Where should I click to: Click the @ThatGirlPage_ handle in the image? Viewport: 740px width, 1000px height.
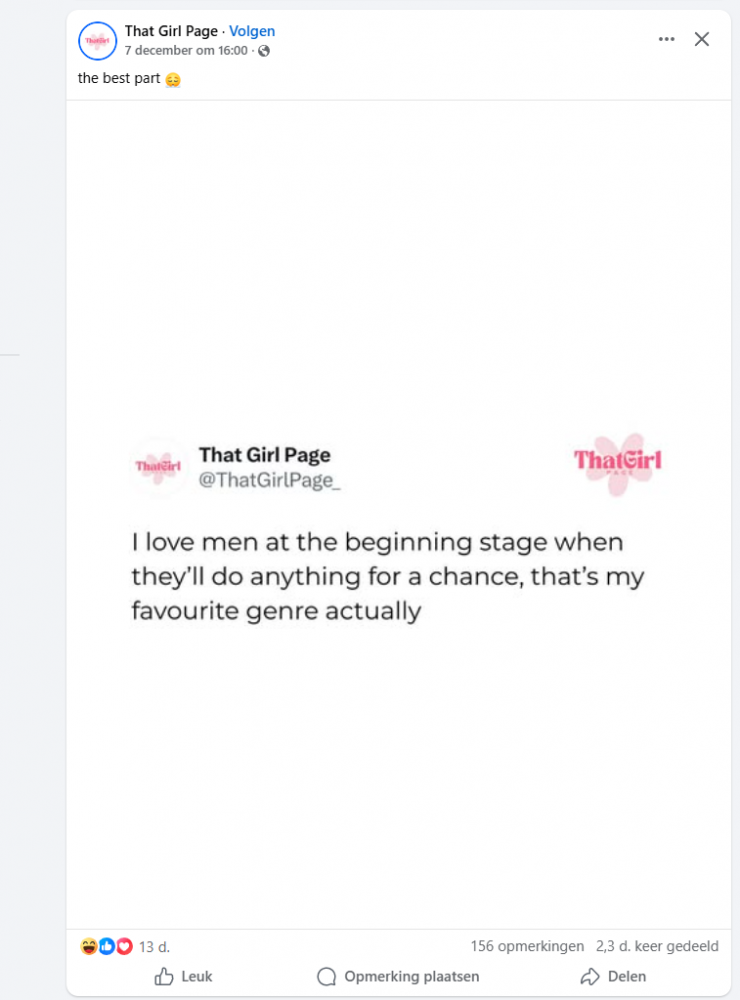[x=269, y=480]
